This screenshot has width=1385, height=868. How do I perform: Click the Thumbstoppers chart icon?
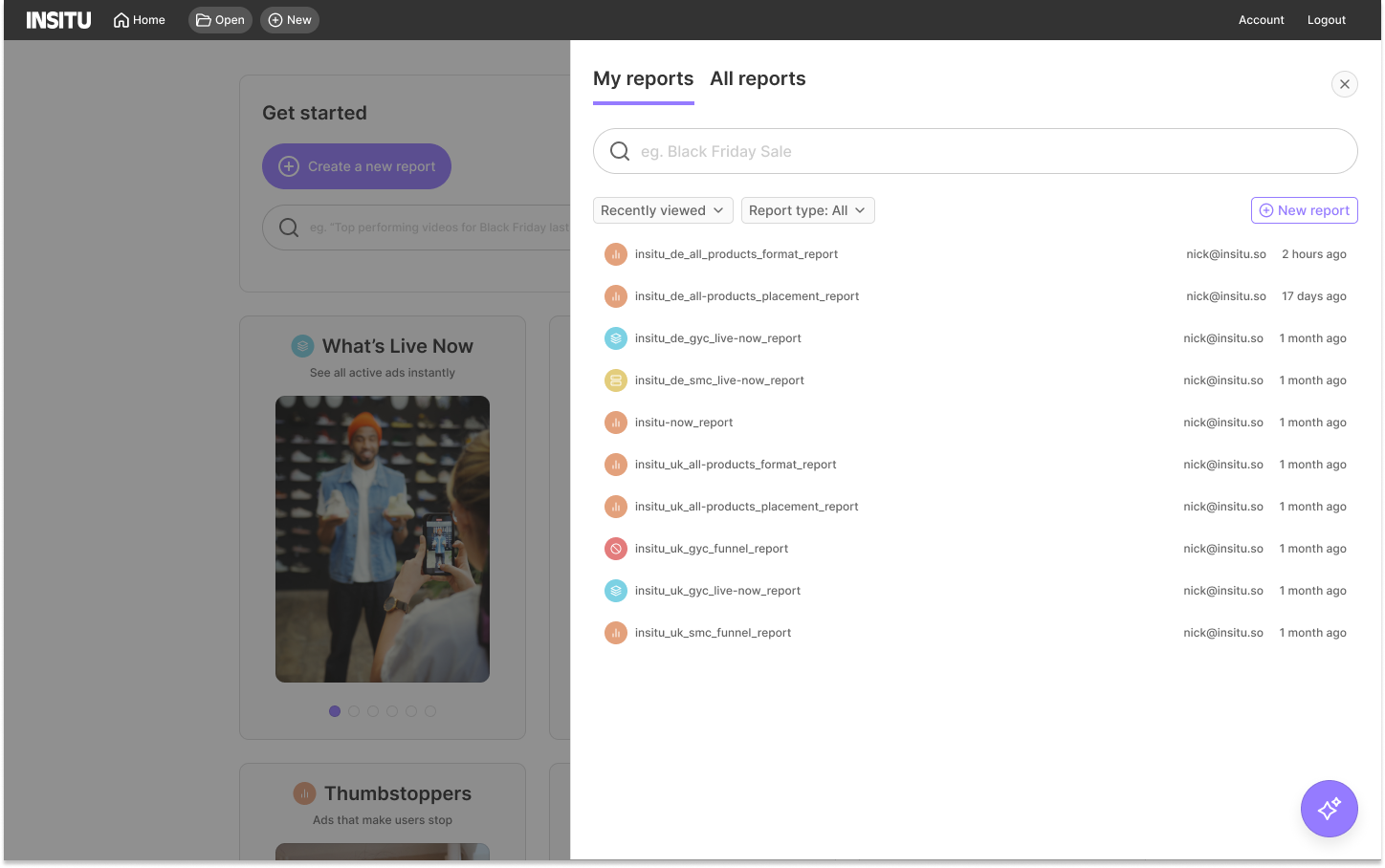pos(304,793)
